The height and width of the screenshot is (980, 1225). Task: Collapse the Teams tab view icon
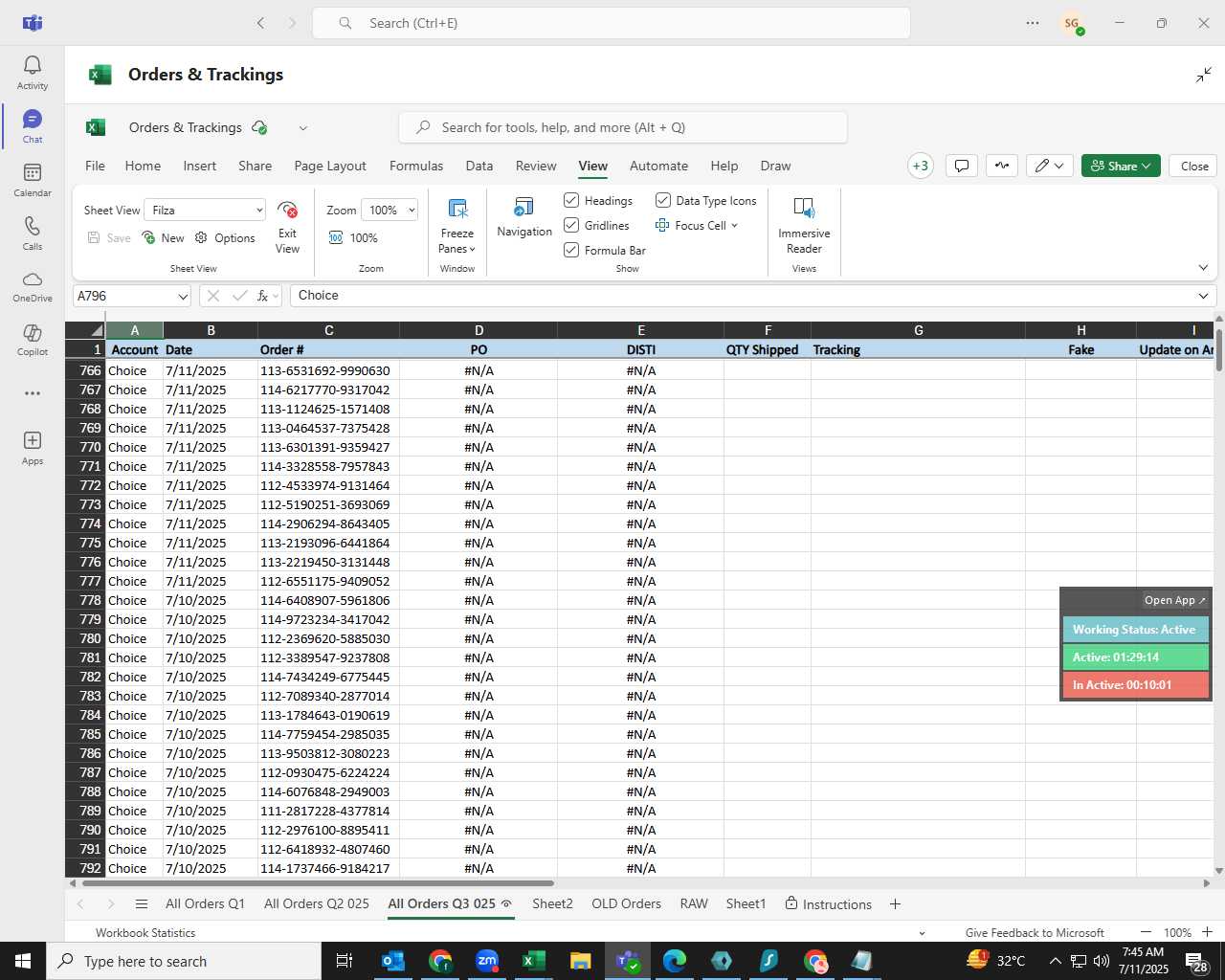[1204, 75]
